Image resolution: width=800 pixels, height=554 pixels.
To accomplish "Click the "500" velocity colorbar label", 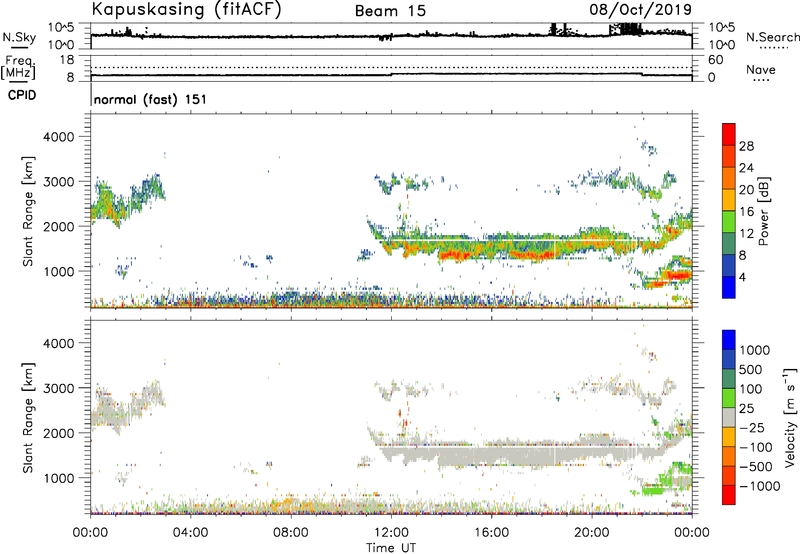I will 751,370.
